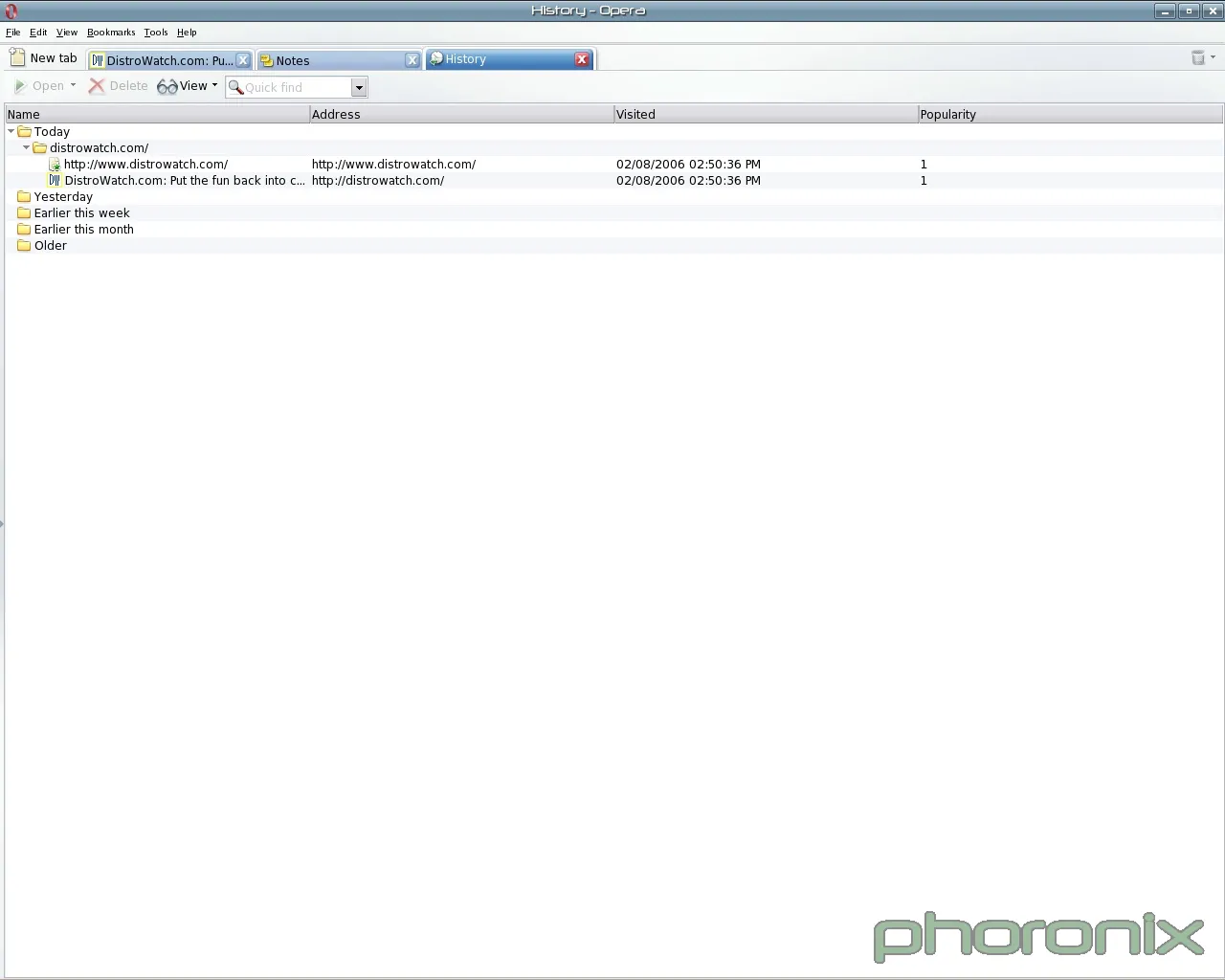
Task: Click popularity value of http://distrowatch.com/ row
Action: pyautogui.click(x=924, y=181)
